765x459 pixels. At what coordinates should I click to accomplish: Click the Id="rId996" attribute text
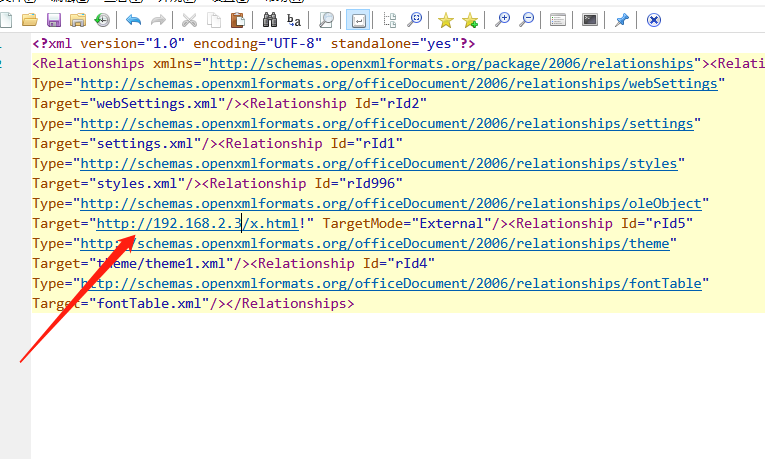click(x=359, y=183)
